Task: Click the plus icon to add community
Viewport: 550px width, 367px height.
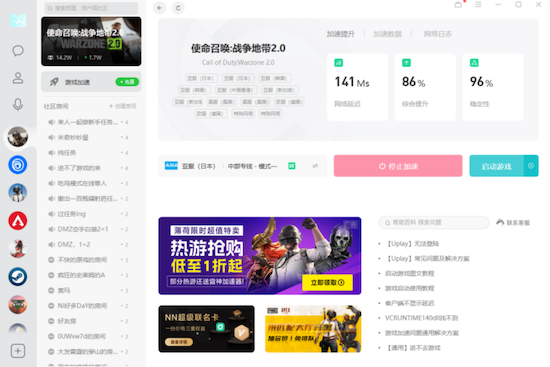Action: coord(18,351)
